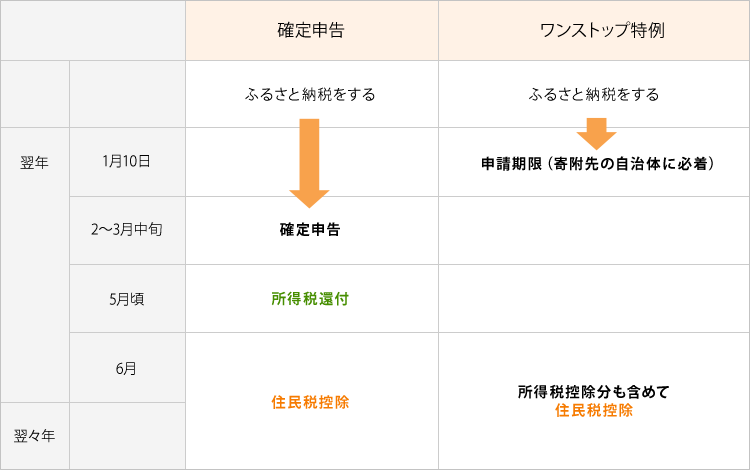Click orange 住民税控除 in 確定申告 column

(x=310, y=402)
